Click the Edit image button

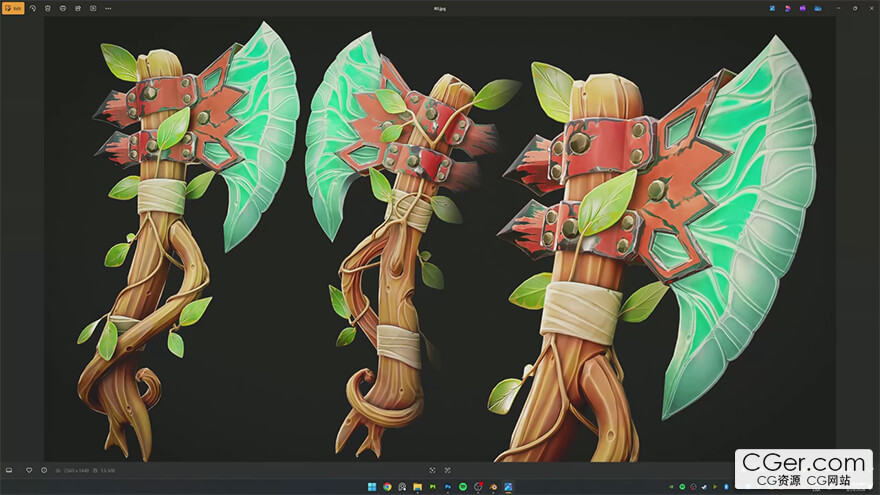(13, 8)
